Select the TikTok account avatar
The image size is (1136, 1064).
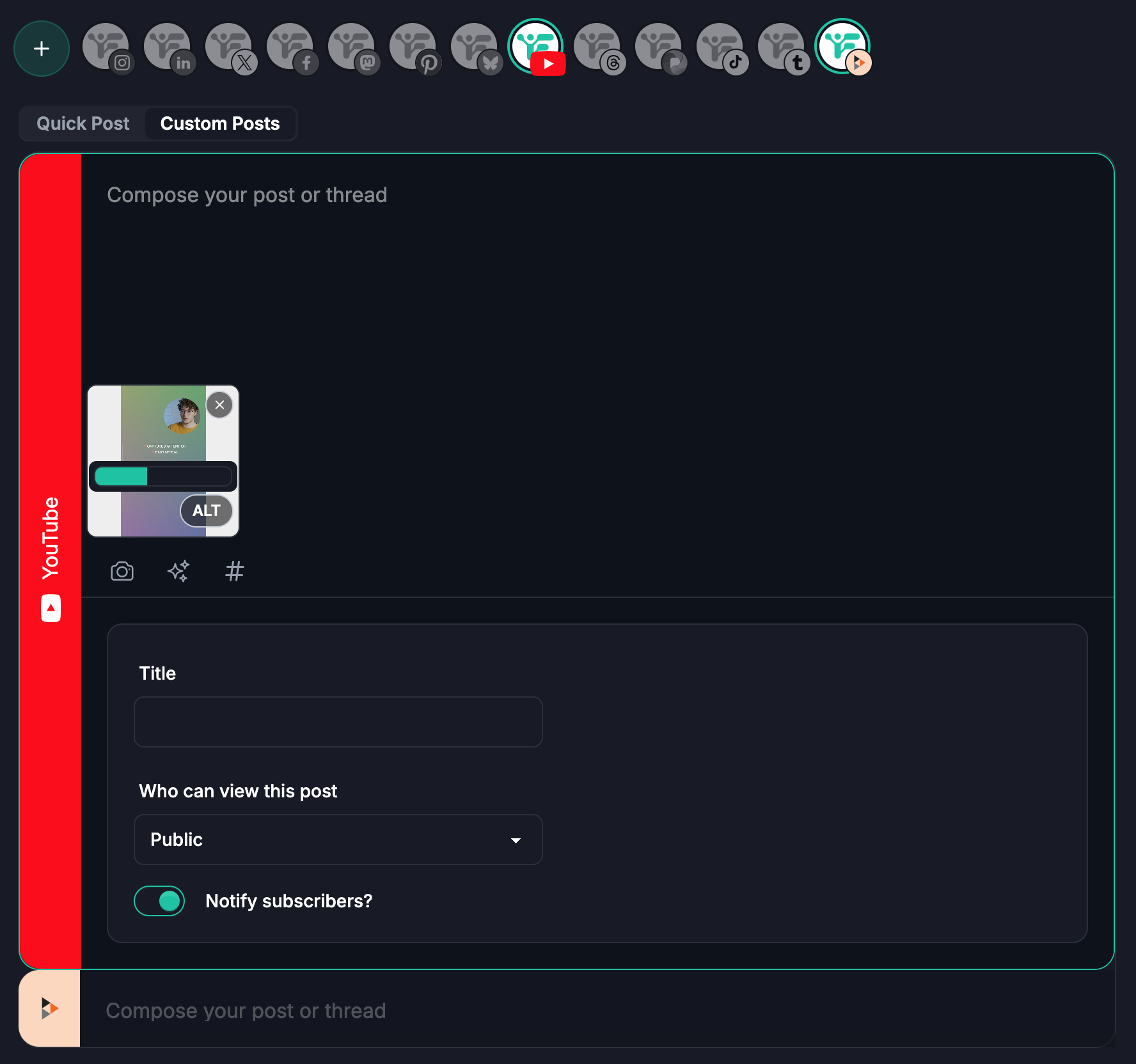720,48
